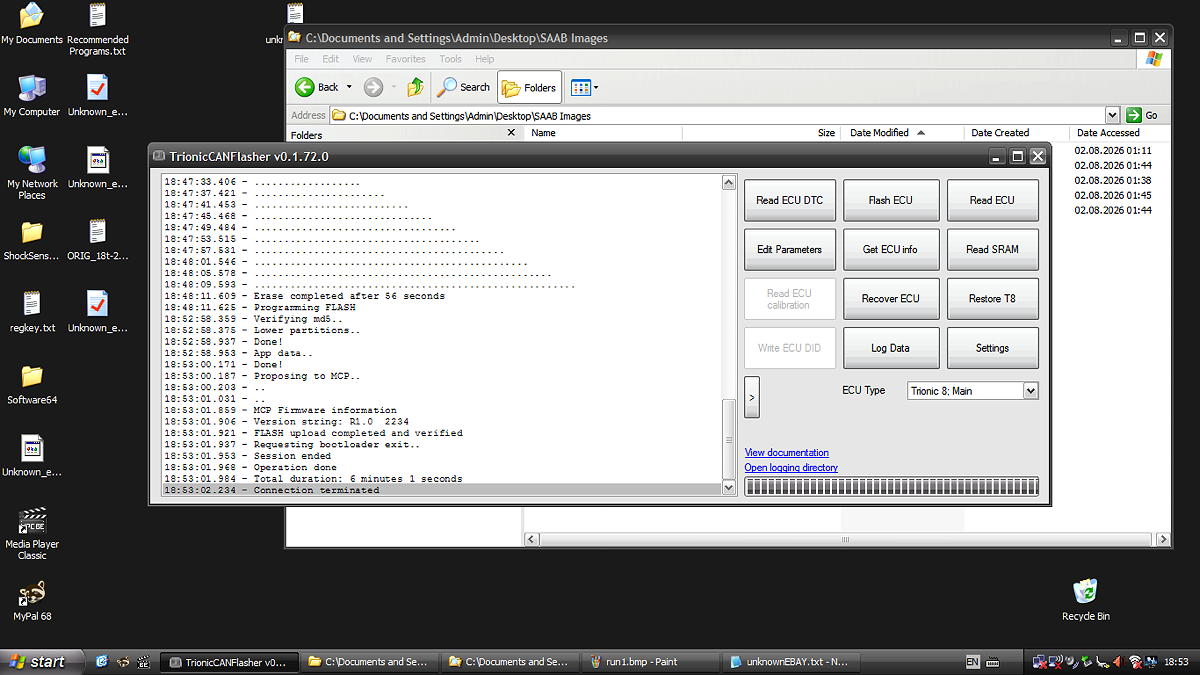Screen dimensions: 1200x675
Task: Open logging directory link
Action: 791,467
